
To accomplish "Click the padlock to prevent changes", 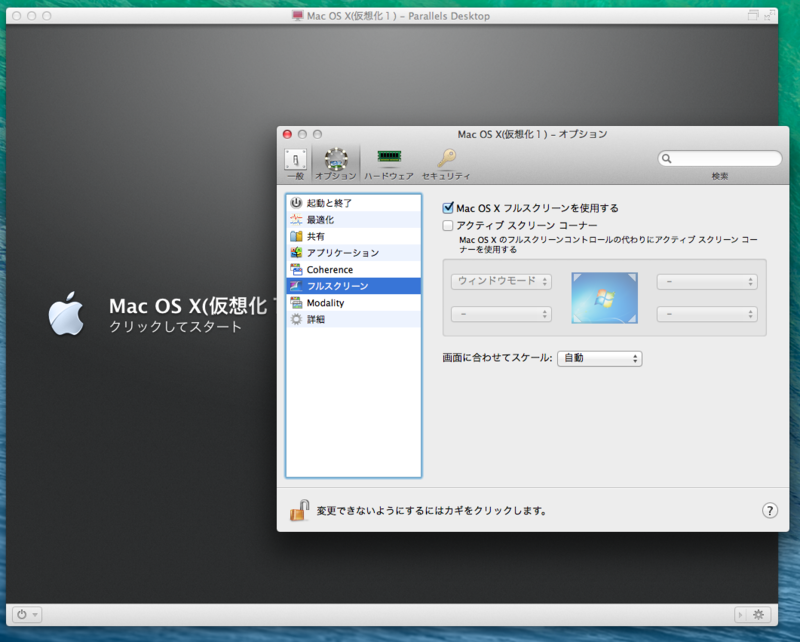I will 299,510.
